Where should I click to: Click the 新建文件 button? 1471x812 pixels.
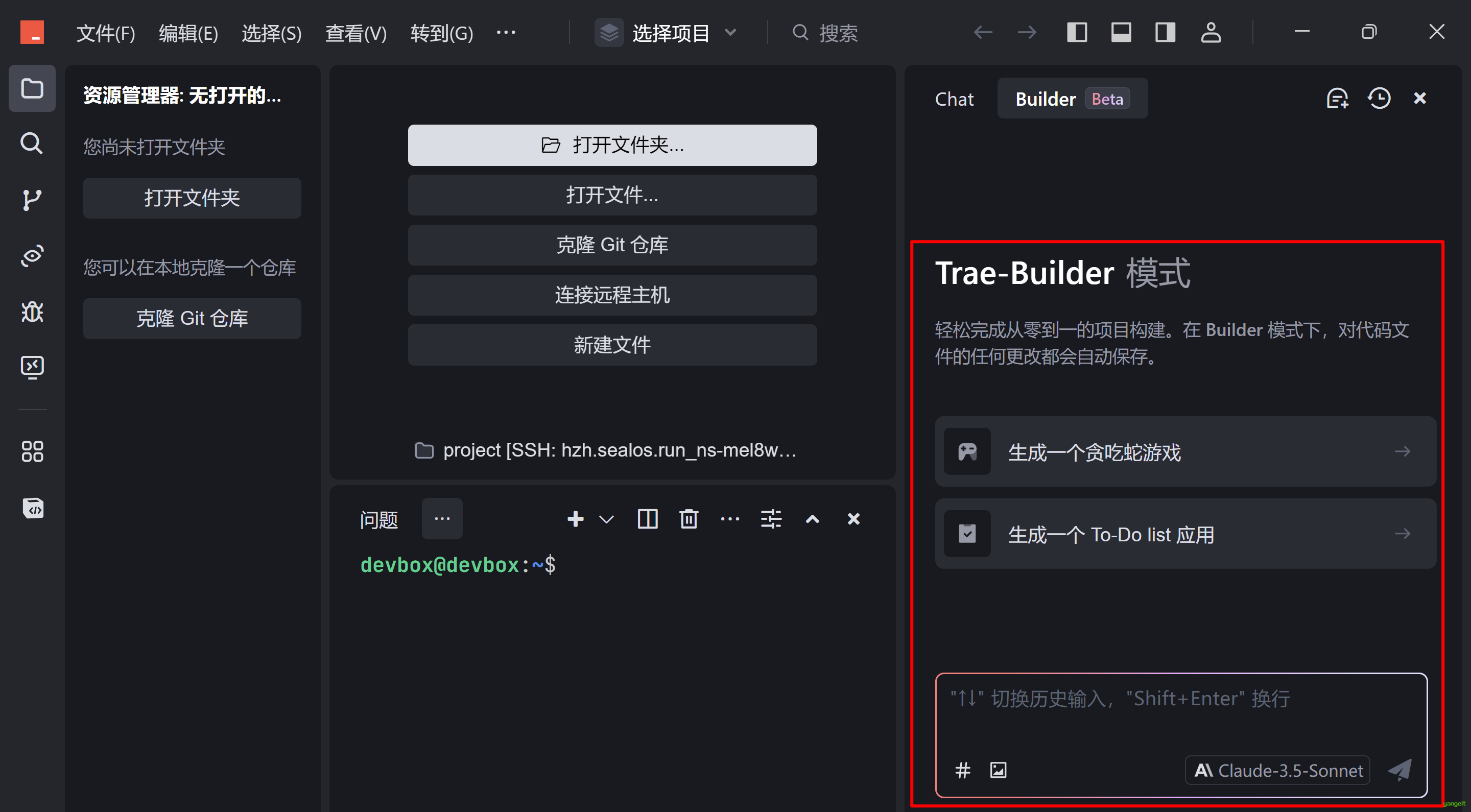click(612, 345)
